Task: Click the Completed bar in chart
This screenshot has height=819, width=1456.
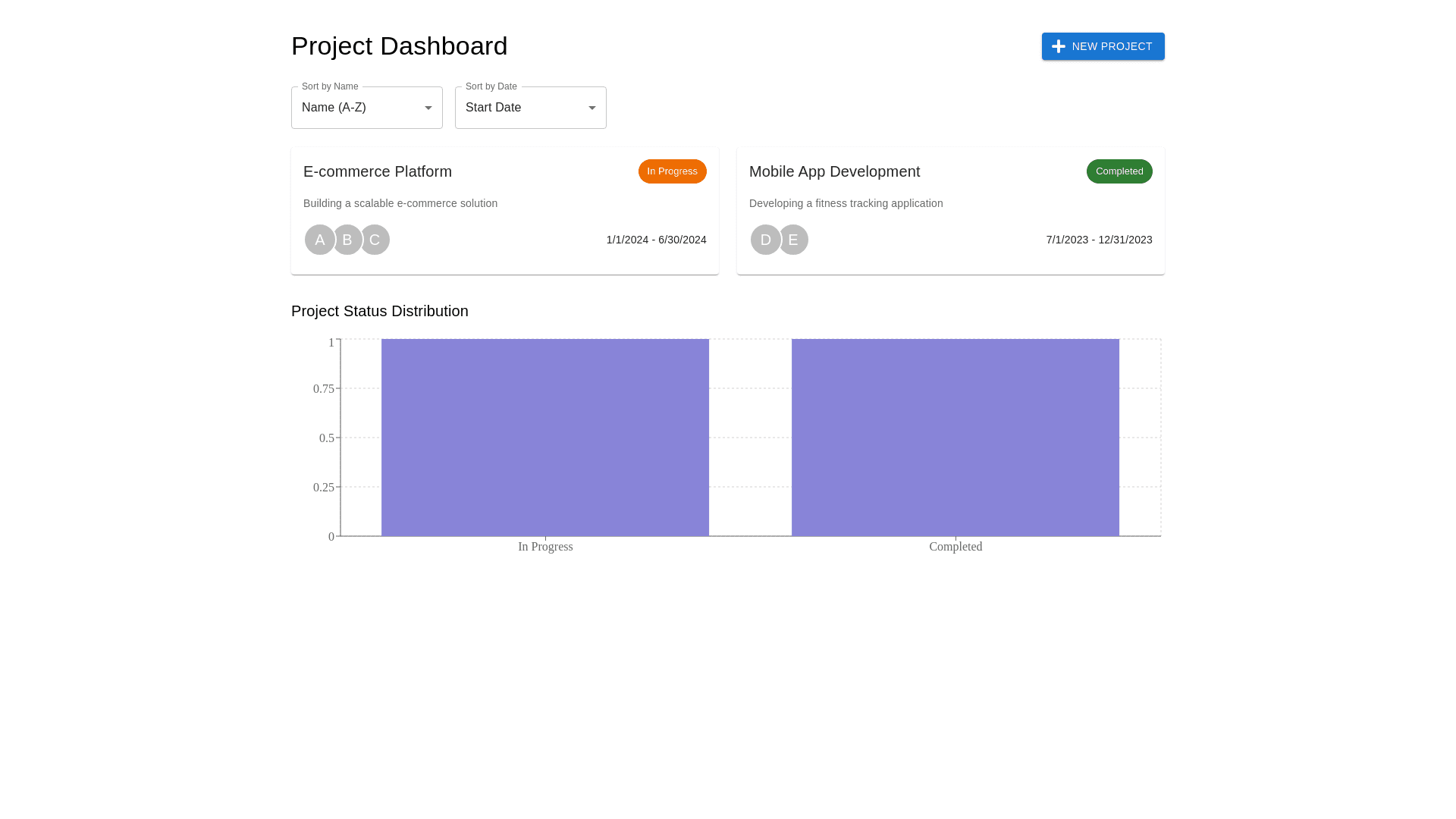Action: tap(955, 438)
